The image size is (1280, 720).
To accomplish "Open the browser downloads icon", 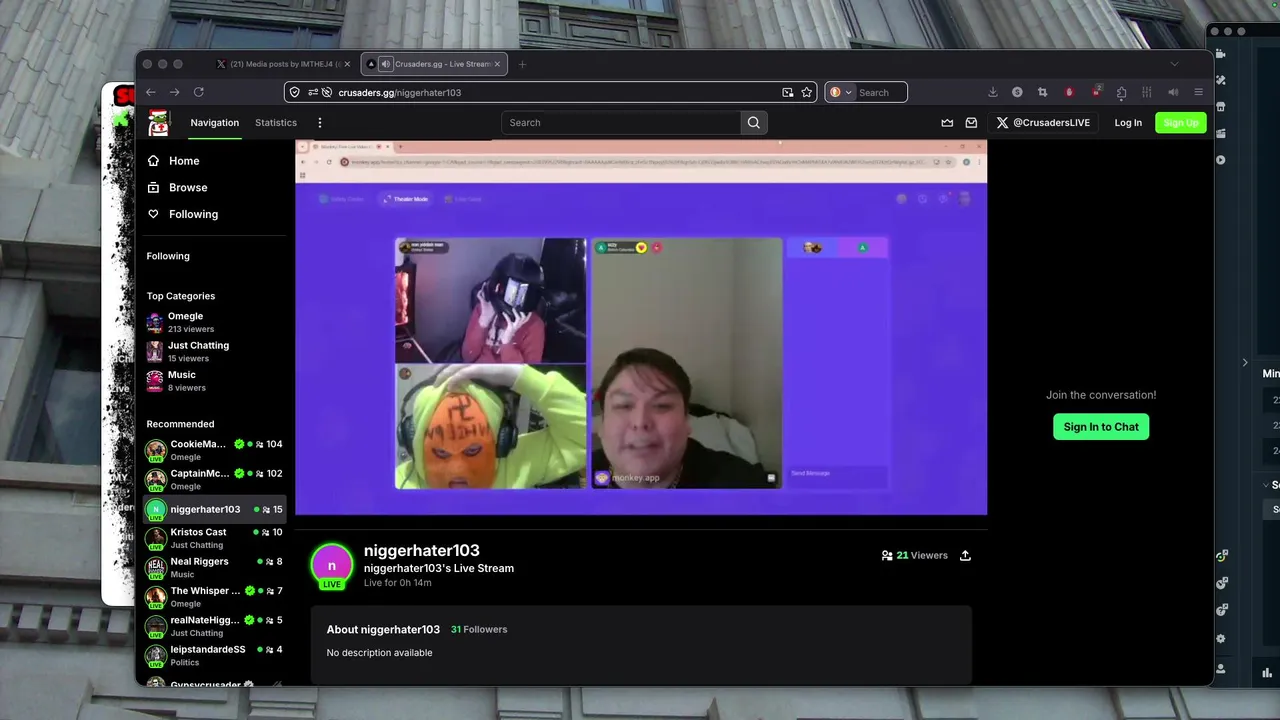I will [x=992, y=92].
